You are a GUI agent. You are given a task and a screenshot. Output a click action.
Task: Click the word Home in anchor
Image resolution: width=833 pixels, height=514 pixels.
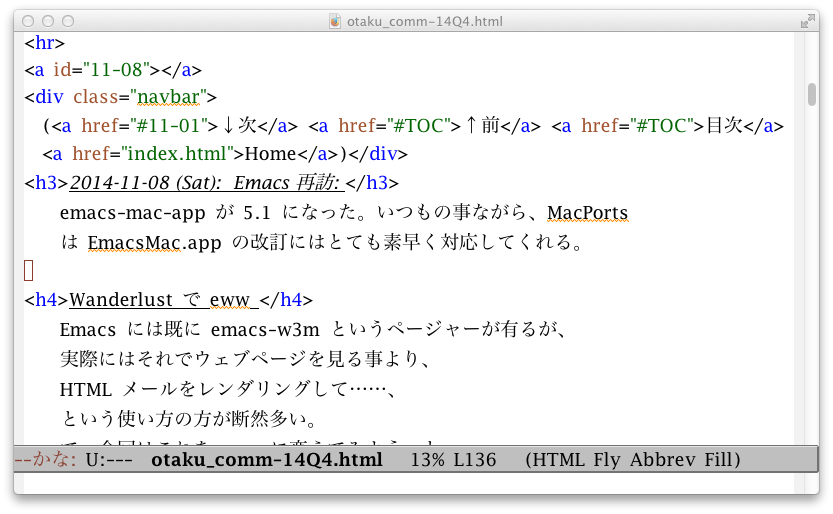coord(270,154)
